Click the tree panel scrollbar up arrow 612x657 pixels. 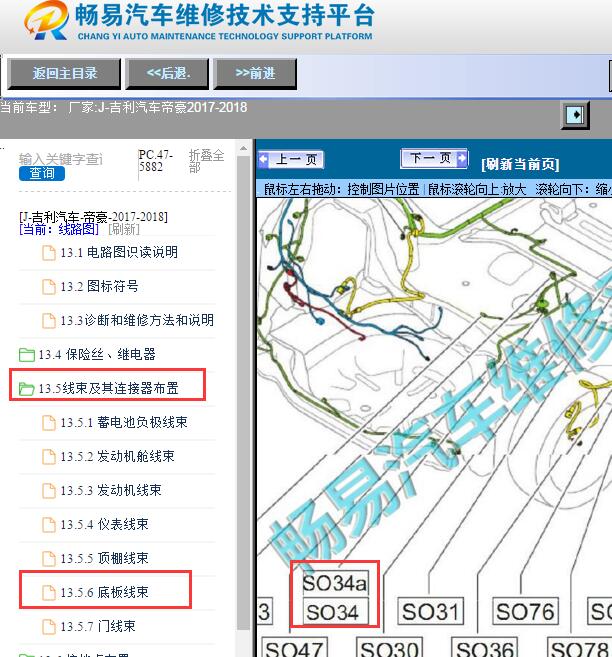tap(243, 149)
